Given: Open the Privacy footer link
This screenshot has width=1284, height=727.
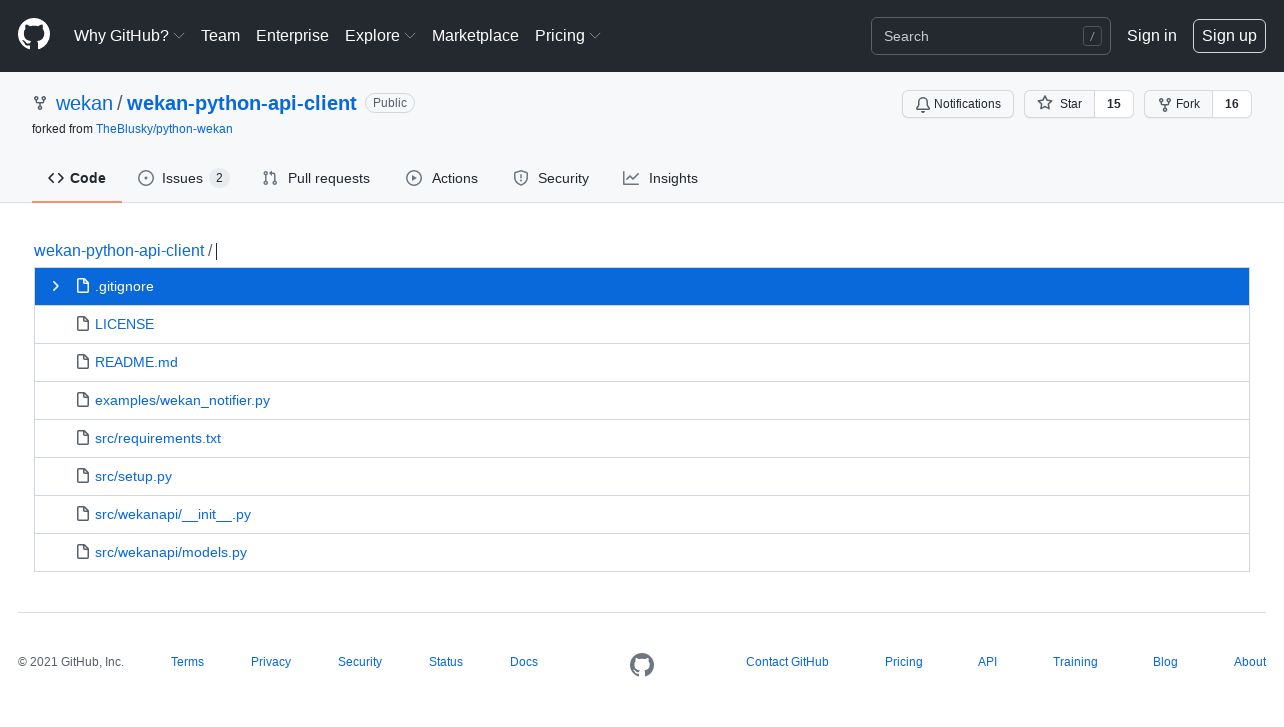Looking at the screenshot, I should pos(271,662).
